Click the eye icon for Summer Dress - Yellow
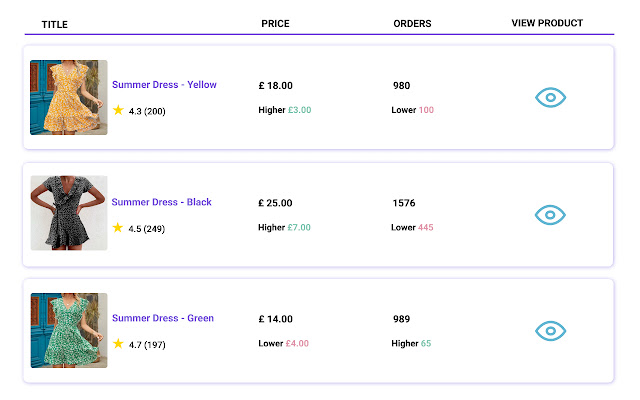640x400 pixels. point(551,97)
